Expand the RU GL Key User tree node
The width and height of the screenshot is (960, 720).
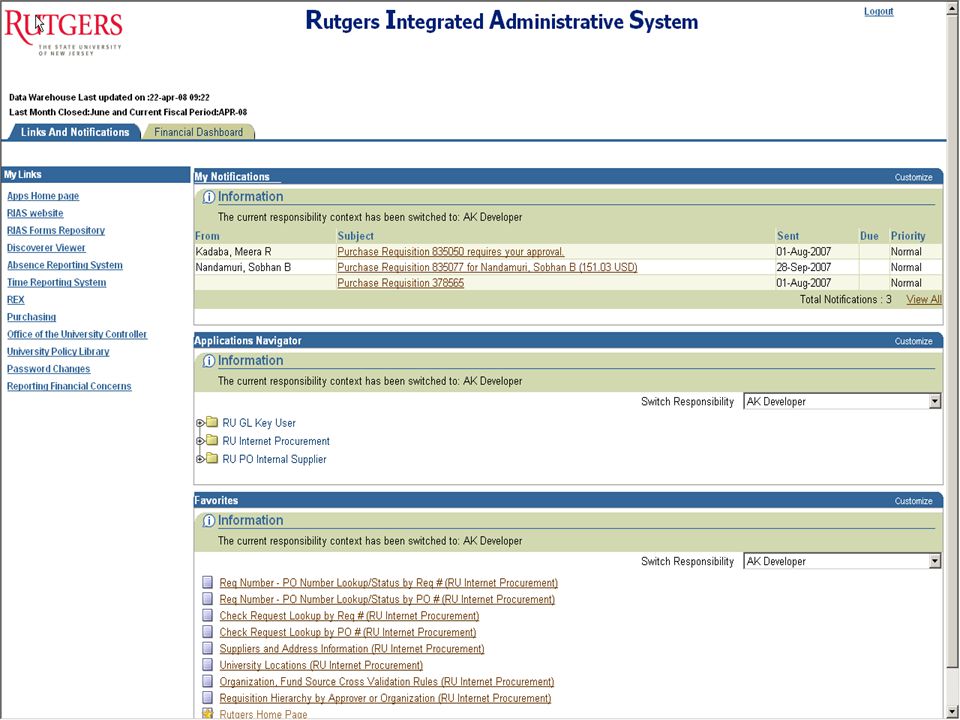[200, 423]
